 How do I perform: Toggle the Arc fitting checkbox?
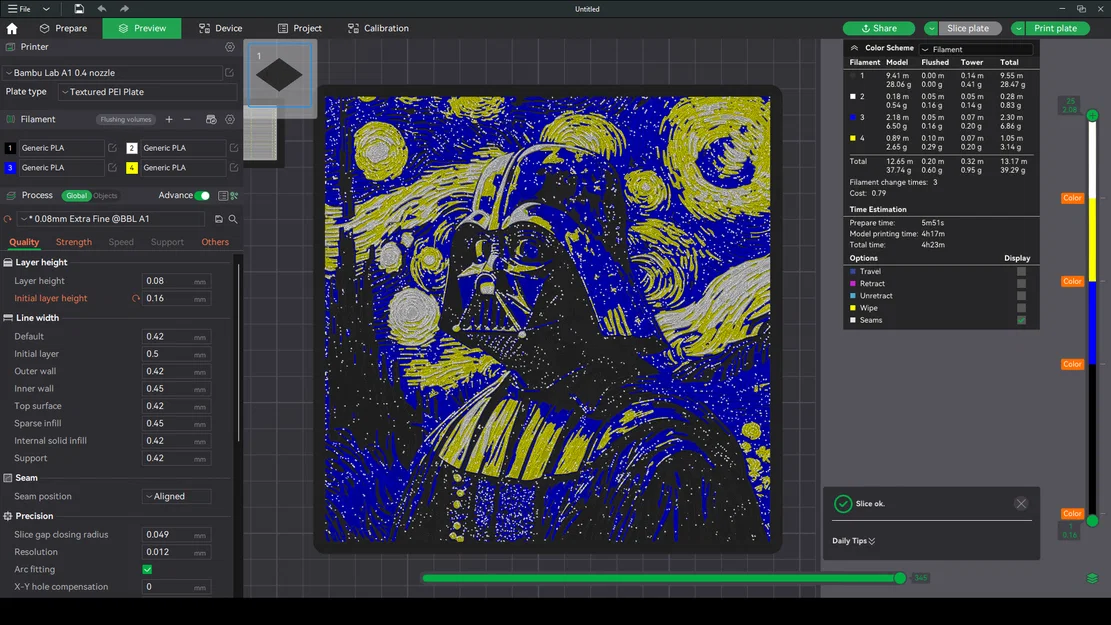pos(147,570)
